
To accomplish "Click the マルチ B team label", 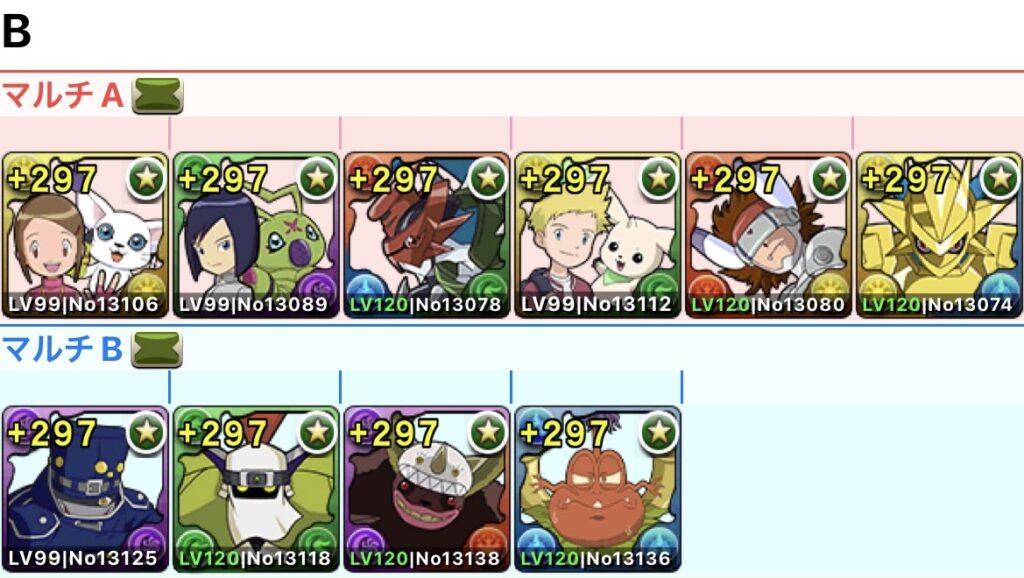I will 63,349.
